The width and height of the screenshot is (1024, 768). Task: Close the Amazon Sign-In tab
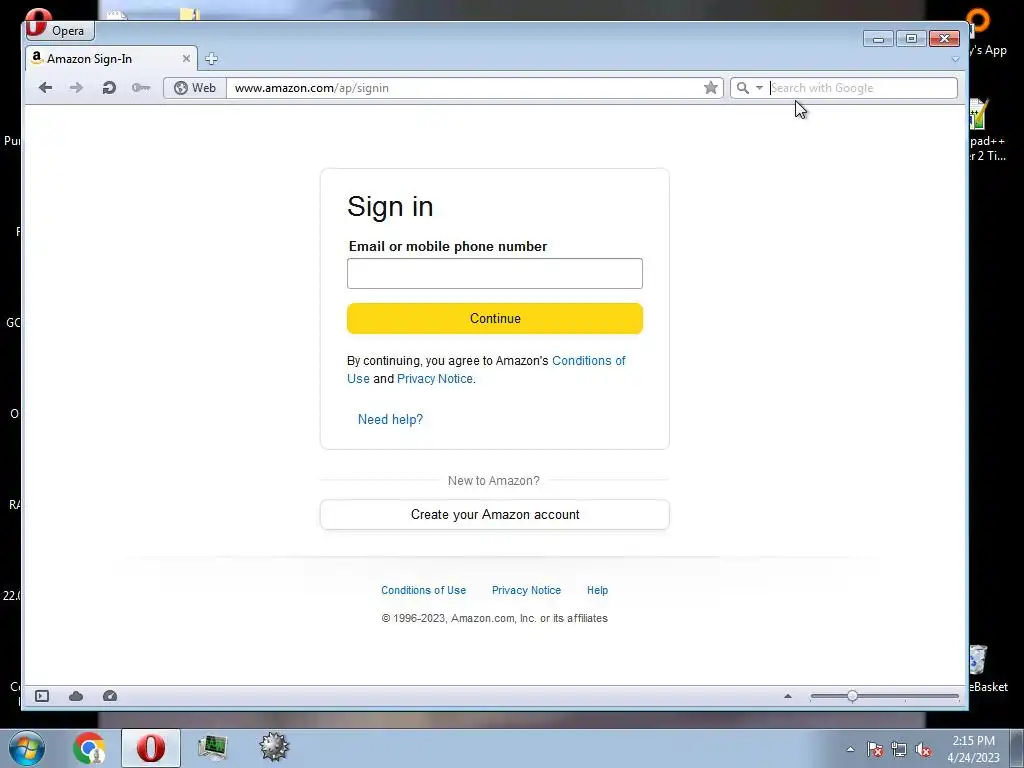[186, 59]
